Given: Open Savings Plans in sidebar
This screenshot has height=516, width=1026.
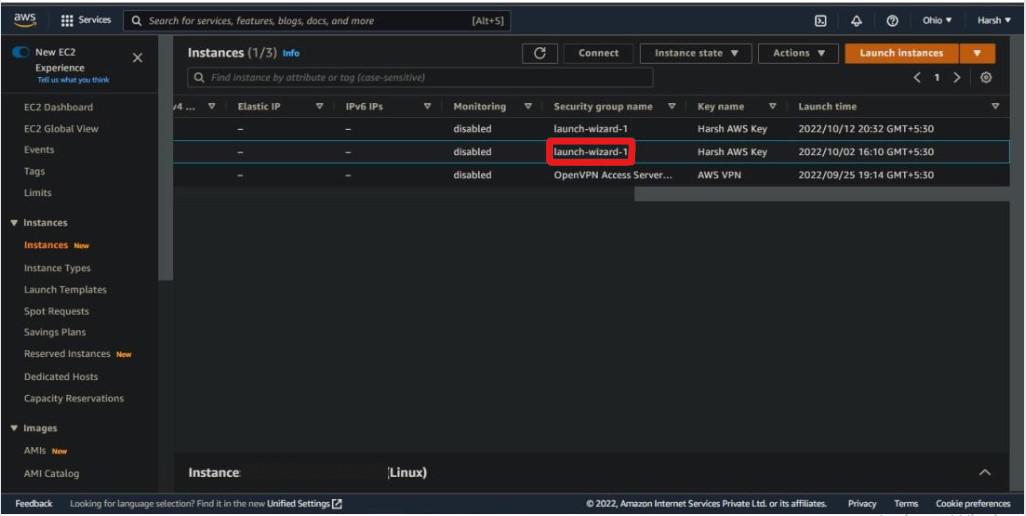Looking at the screenshot, I should coord(55,332).
